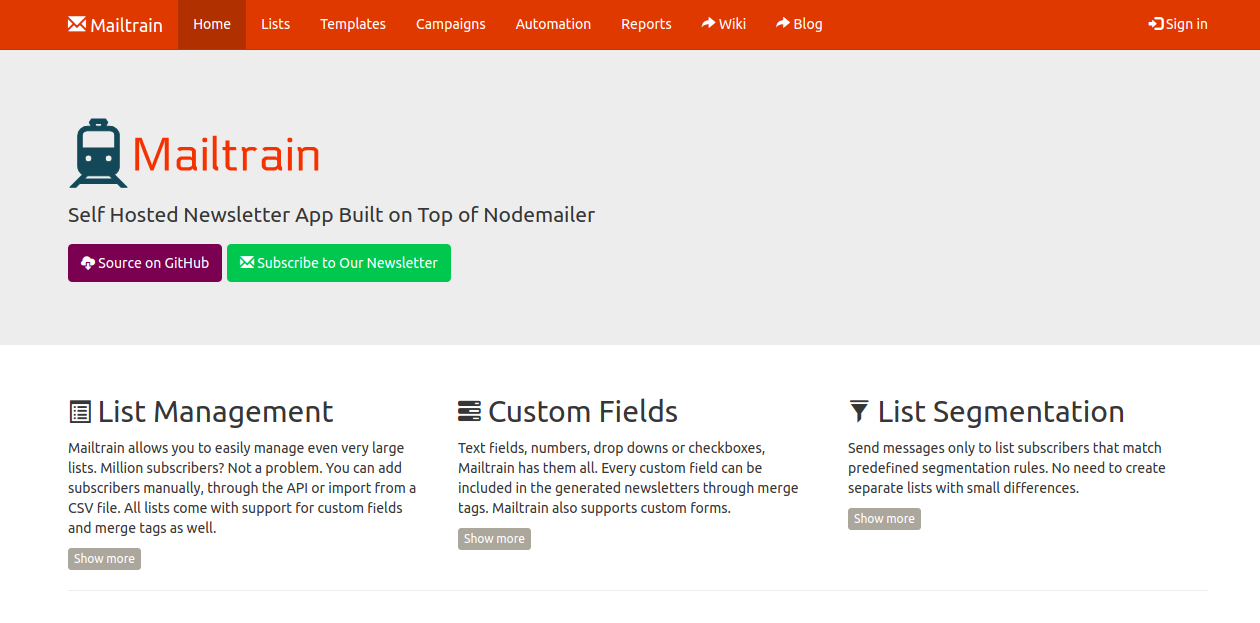
Task: Click the 'Self Hosted Newsletter App' tagline
Action: tap(331, 215)
